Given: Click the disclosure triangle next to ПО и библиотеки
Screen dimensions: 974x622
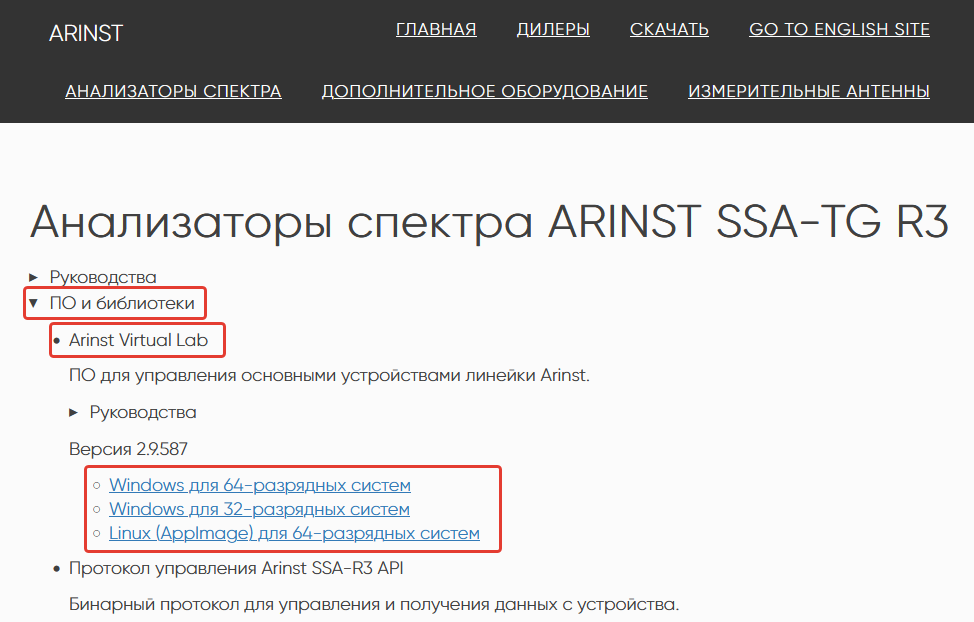Looking at the screenshot, I should click(x=33, y=302).
